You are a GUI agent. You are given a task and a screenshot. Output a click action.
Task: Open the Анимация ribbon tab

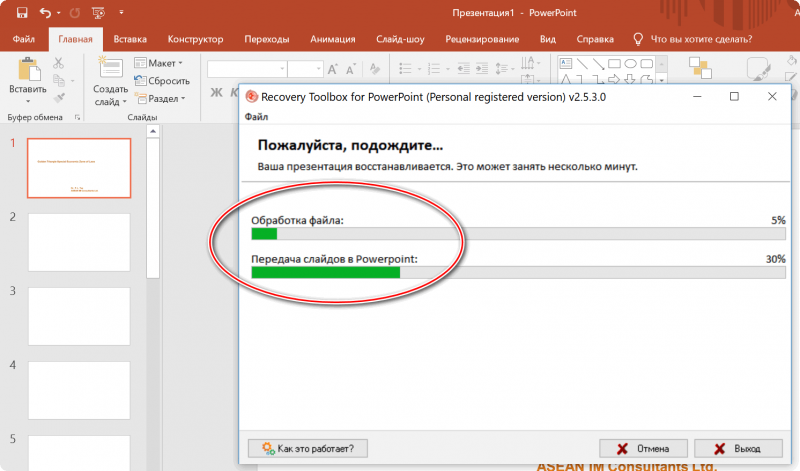[333, 39]
